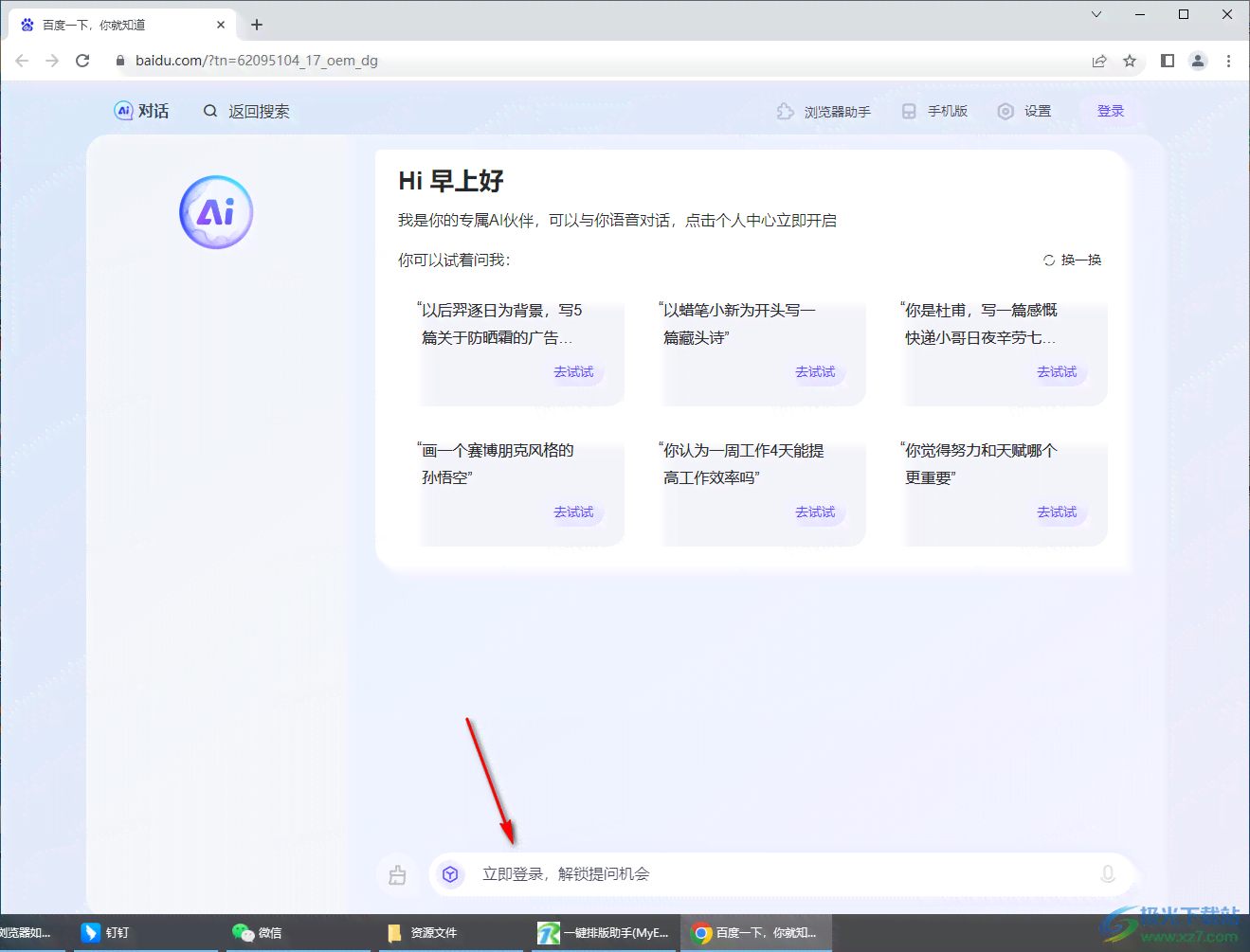Click the 登录 login button
The height and width of the screenshot is (952, 1250).
coord(1111,111)
